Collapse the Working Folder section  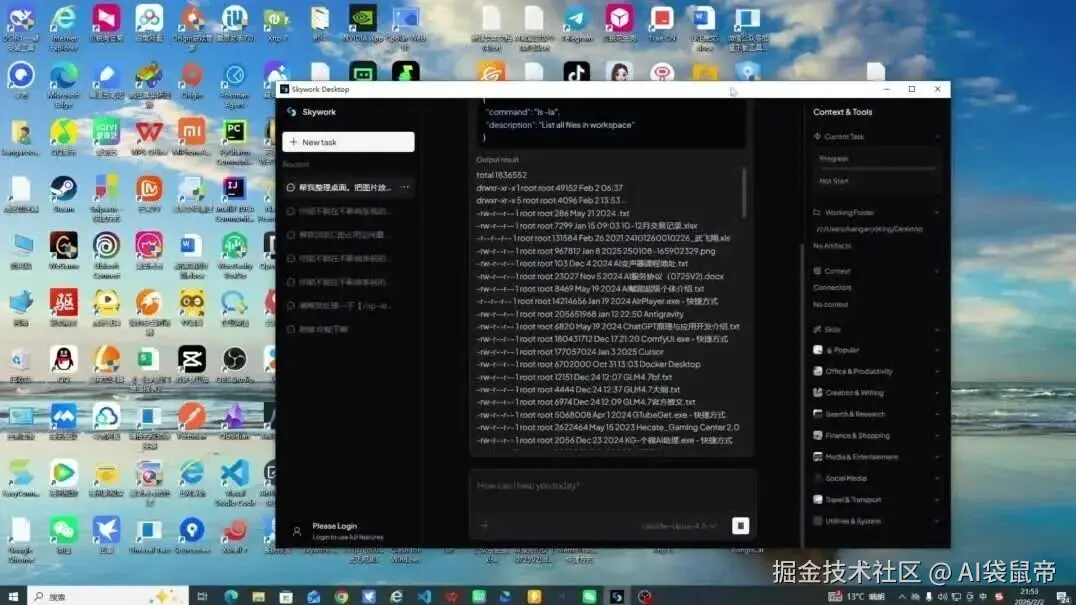click(x=937, y=213)
